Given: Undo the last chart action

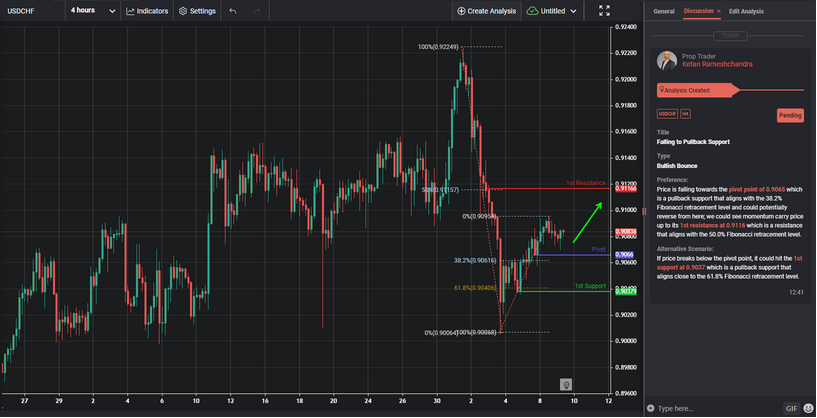Looking at the screenshot, I should [232, 11].
